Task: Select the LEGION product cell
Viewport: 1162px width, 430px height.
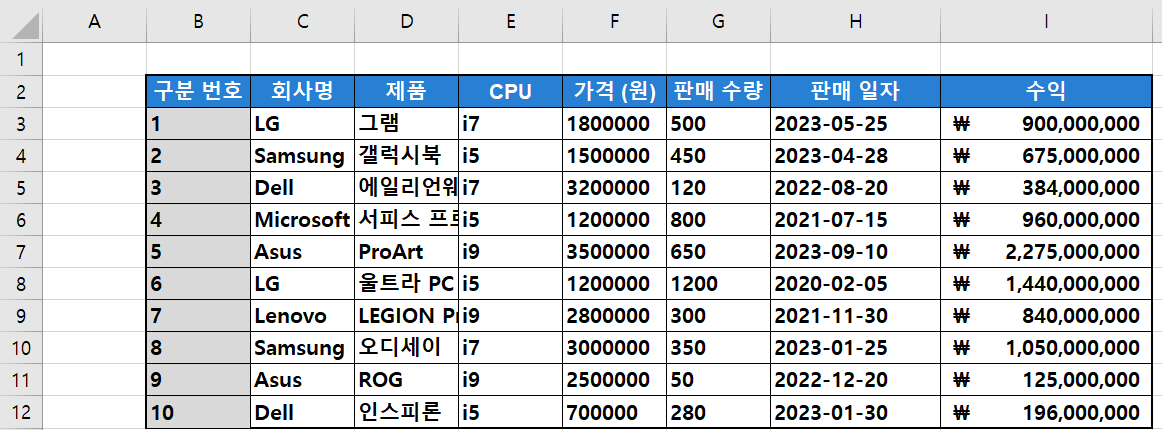Action: pos(406,316)
